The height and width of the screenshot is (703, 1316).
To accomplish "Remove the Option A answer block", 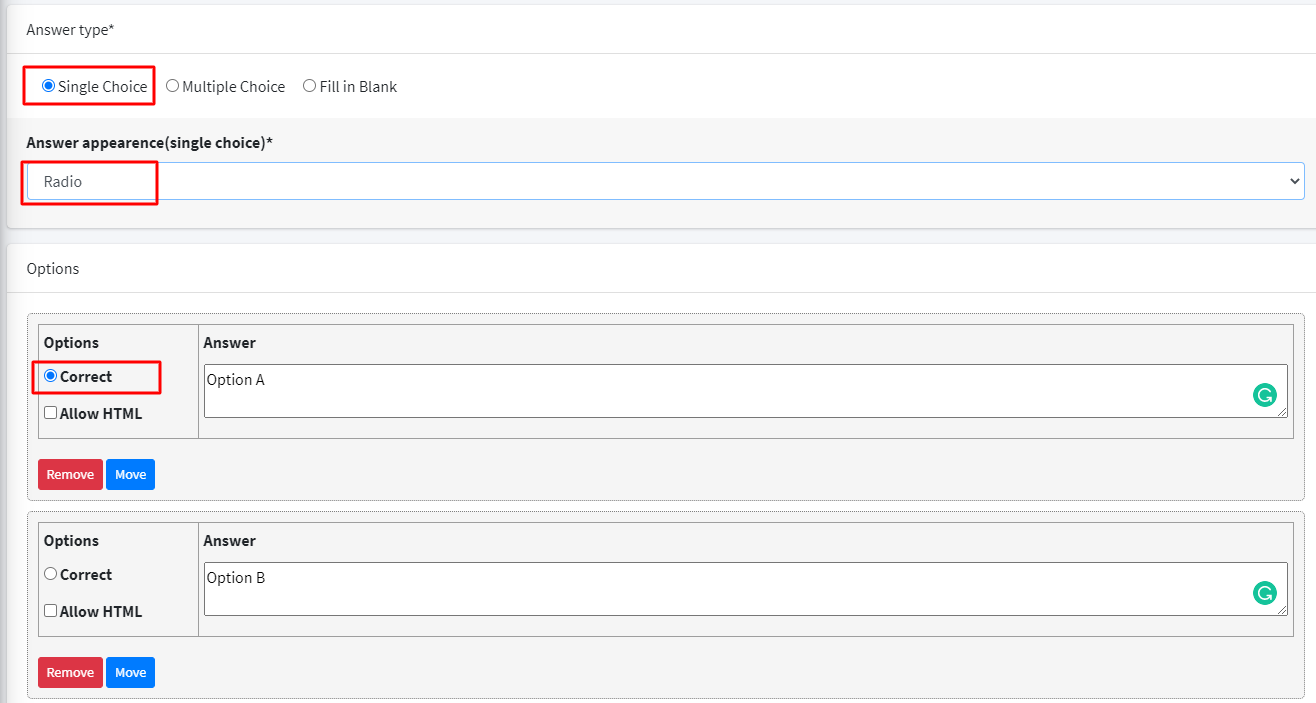I will pos(70,474).
